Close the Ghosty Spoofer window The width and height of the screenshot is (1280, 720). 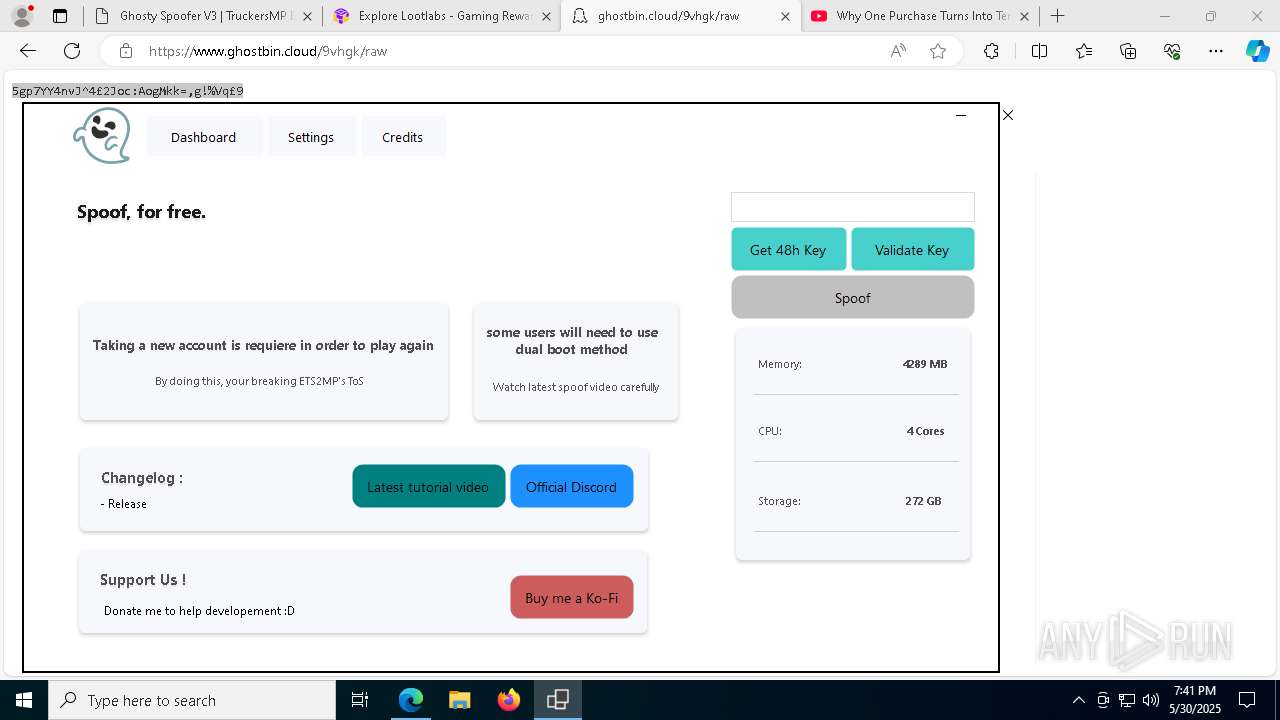pos(1008,115)
